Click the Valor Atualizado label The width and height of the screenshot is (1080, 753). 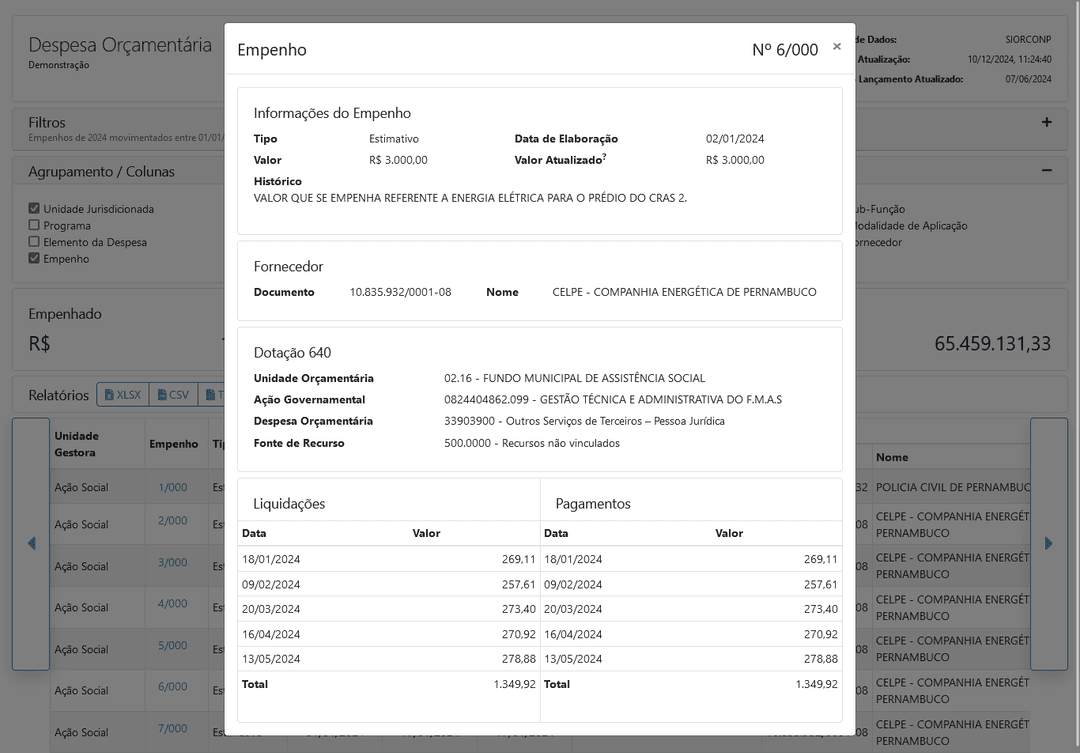point(560,160)
